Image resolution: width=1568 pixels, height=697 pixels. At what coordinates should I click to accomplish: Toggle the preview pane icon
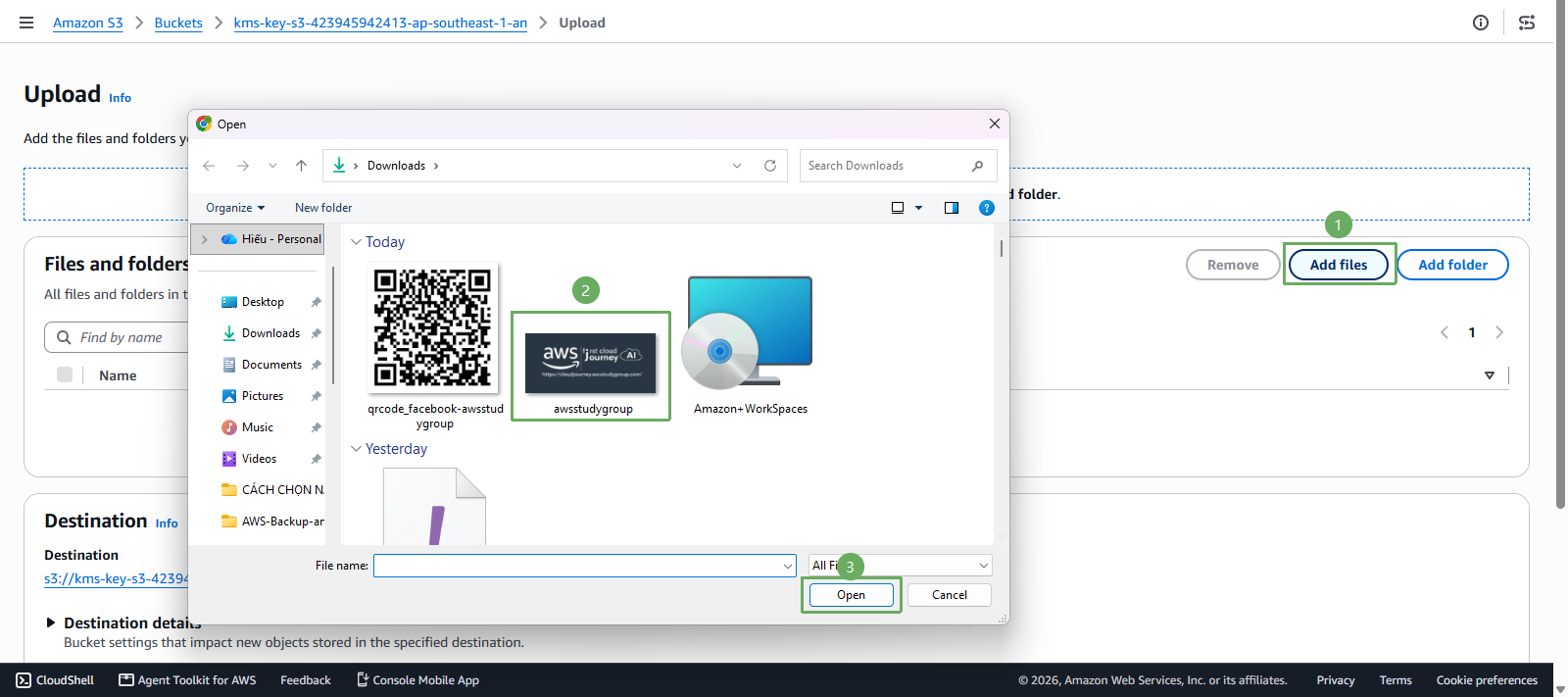951,208
